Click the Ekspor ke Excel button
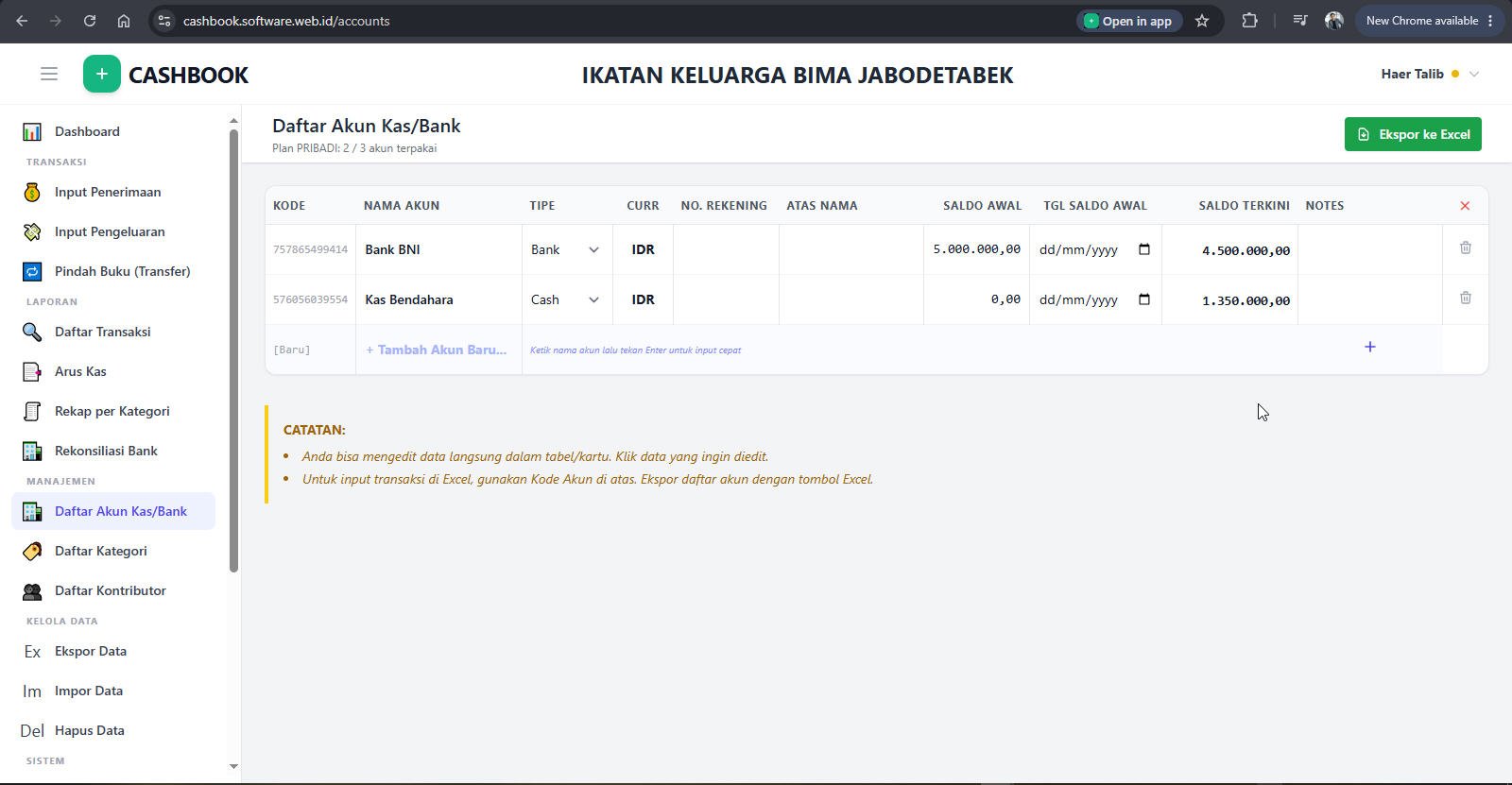Screen dimensions: 1512x785 pyautogui.click(x=1413, y=134)
